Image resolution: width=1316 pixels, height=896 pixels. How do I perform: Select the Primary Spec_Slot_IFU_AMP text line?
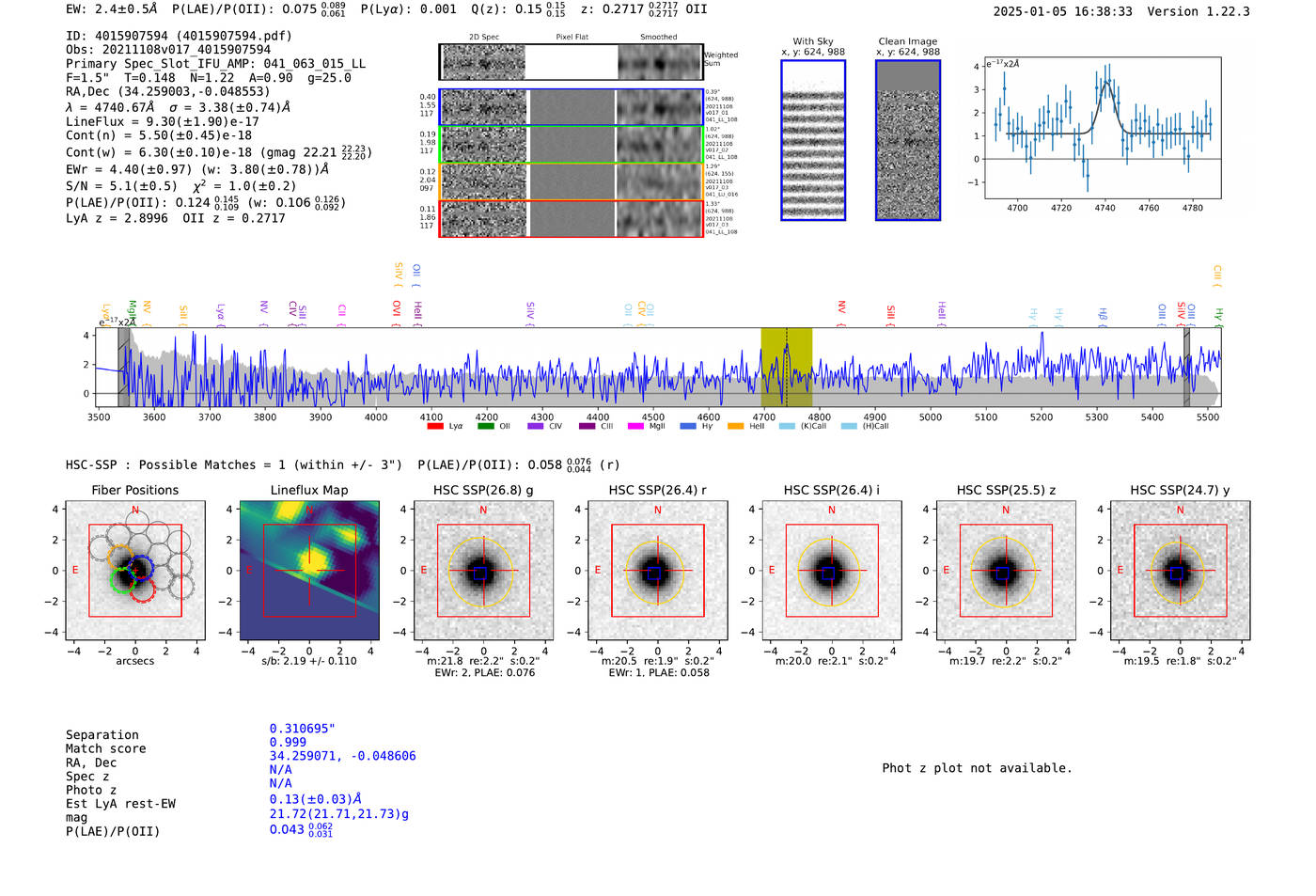click(216, 64)
